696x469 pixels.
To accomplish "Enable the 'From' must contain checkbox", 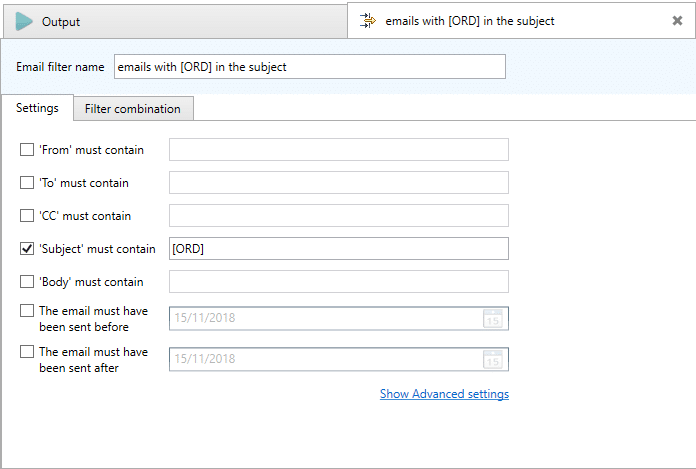I will (x=27, y=150).
